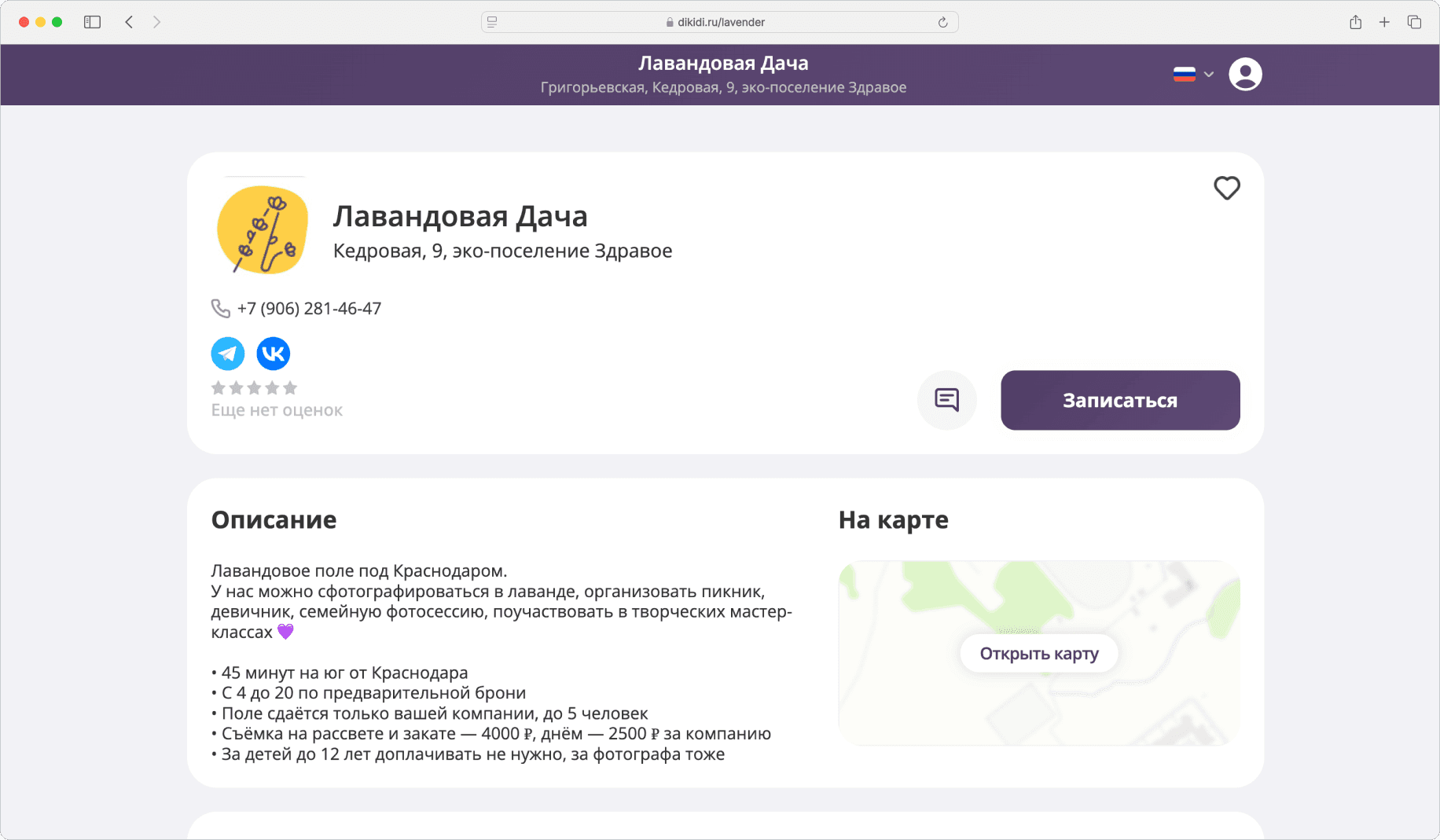Image resolution: width=1440 pixels, height=840 pixels.
Task: Show the tab overview
Action: tap(1414, 22)
